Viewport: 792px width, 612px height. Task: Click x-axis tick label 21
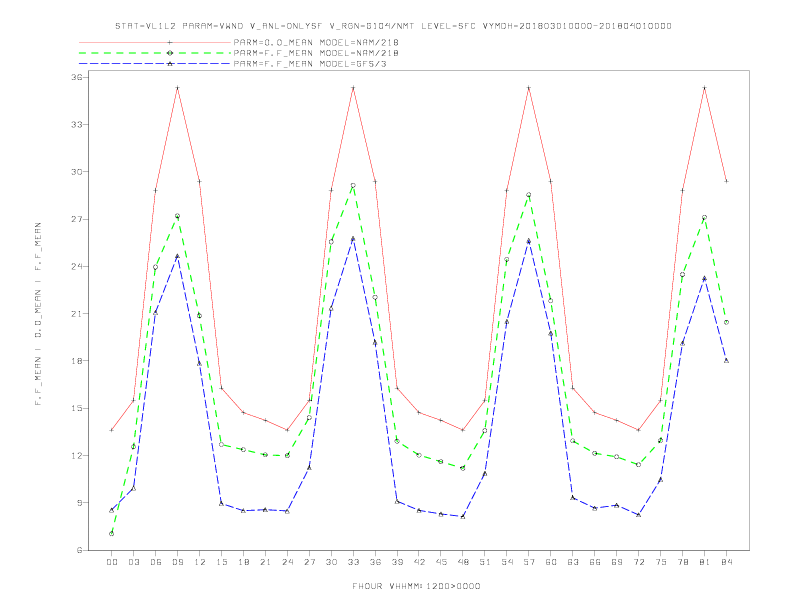[265, 562]
